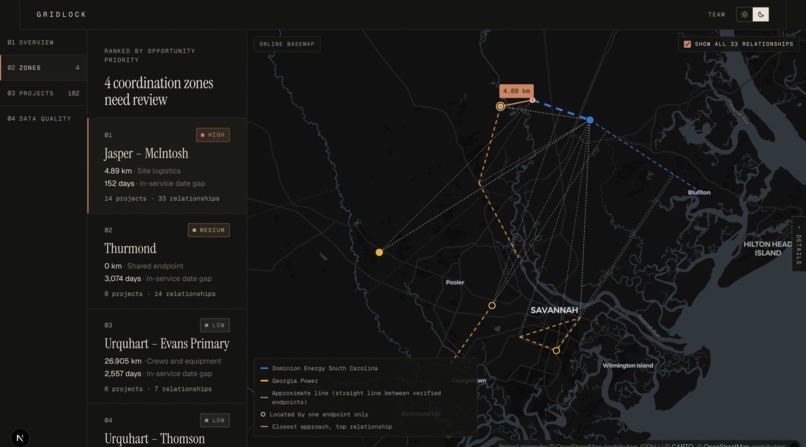806x447 pixels.
Task: Click the HIGH priority badge
Action: pyautogui.click(x=213, y=135)
